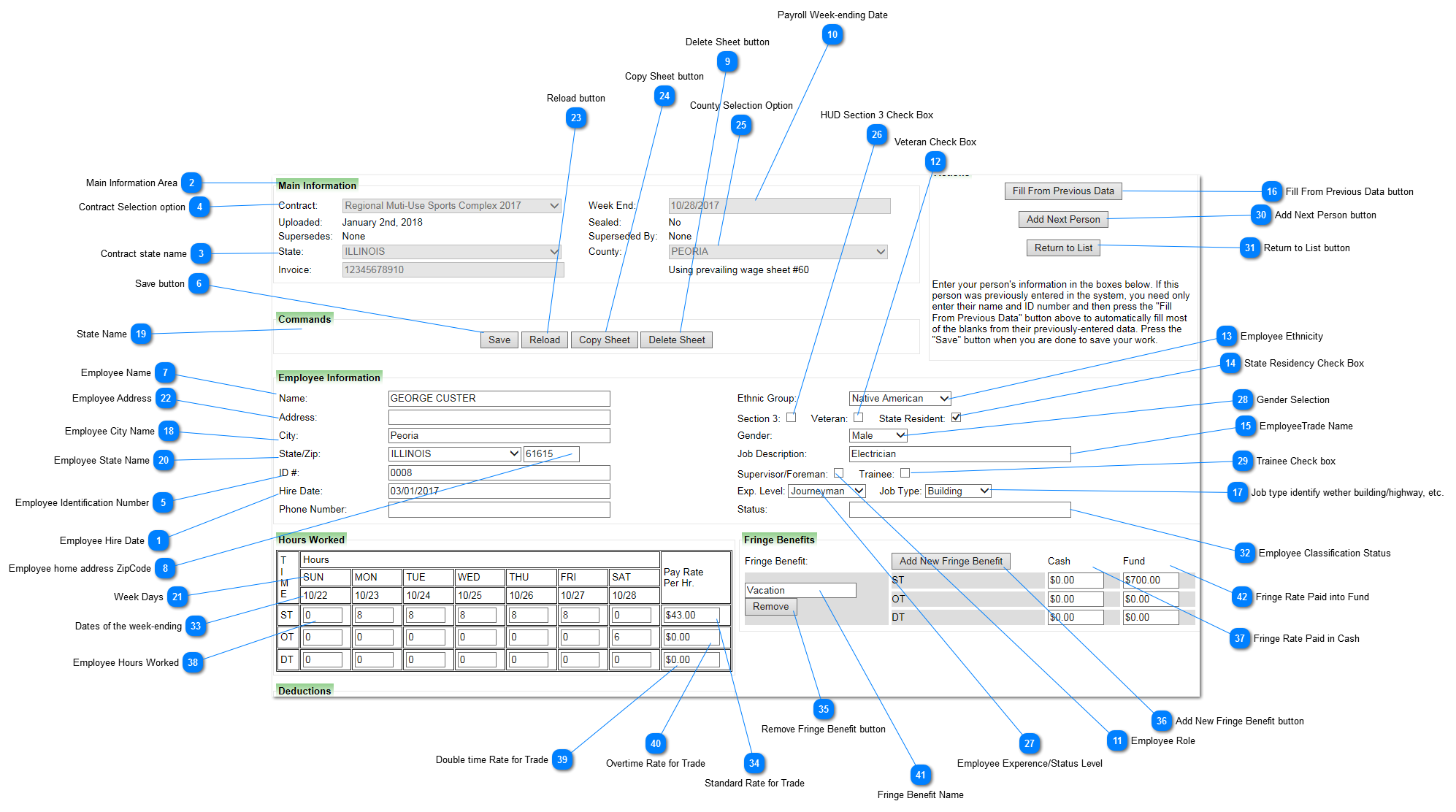
Task: Toggle the Trainee checkbox
Action: click(905, 473)
